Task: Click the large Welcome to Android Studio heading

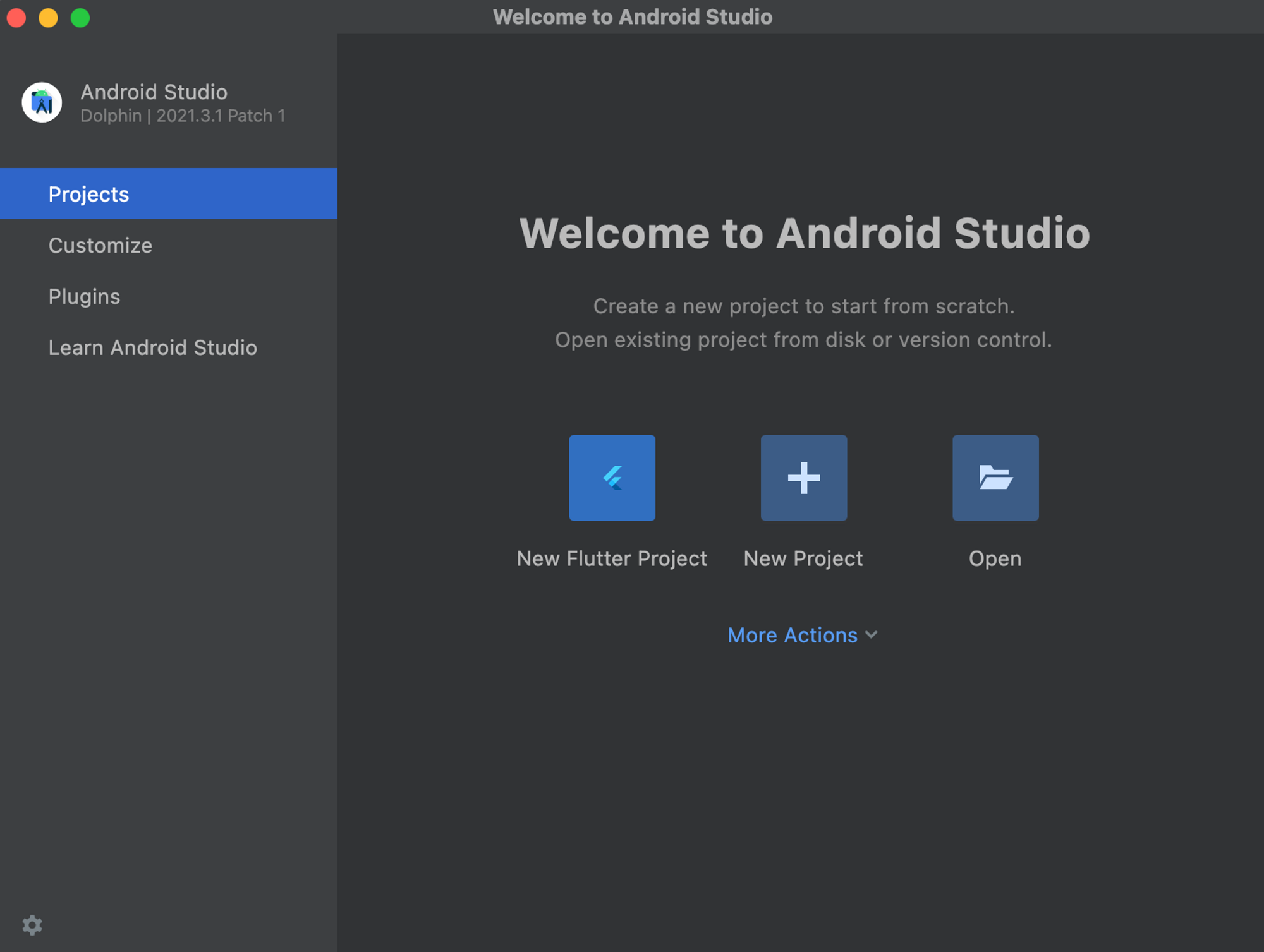Action: pyautogui.click(x=804, y=233)
